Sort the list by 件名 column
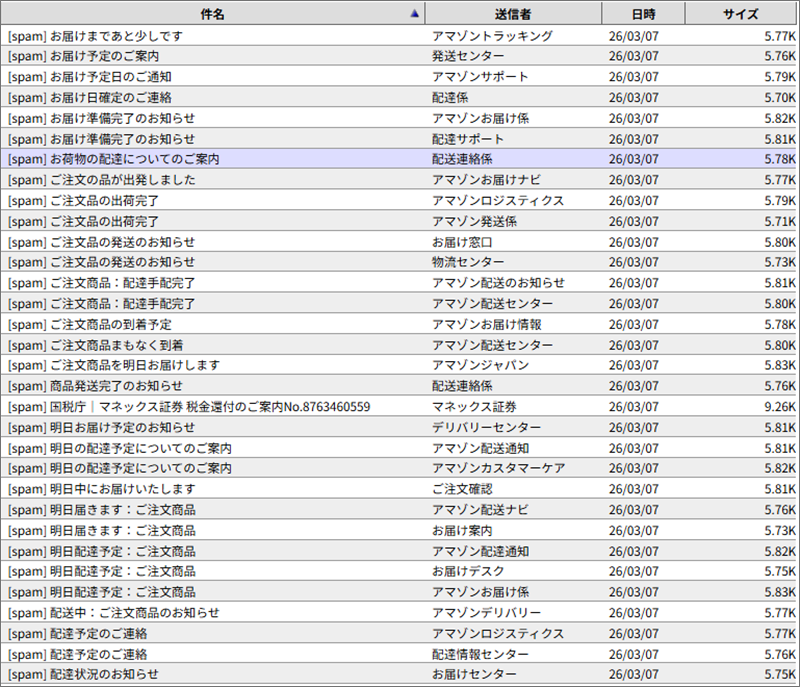800x687 pixels. coord(212,14)
